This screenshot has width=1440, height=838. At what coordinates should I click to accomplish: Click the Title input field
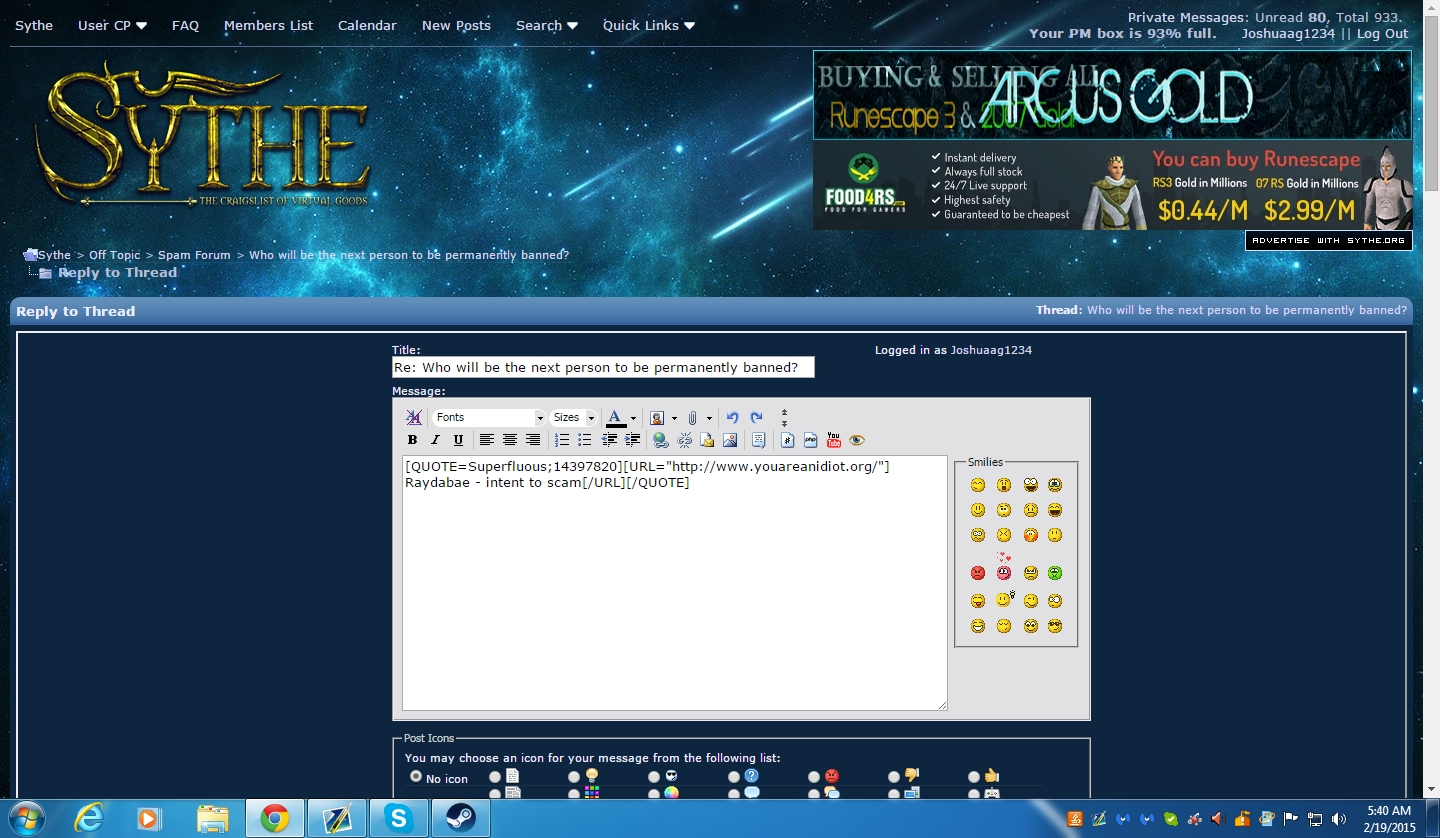pyautogui.click(x=603, y=367)
